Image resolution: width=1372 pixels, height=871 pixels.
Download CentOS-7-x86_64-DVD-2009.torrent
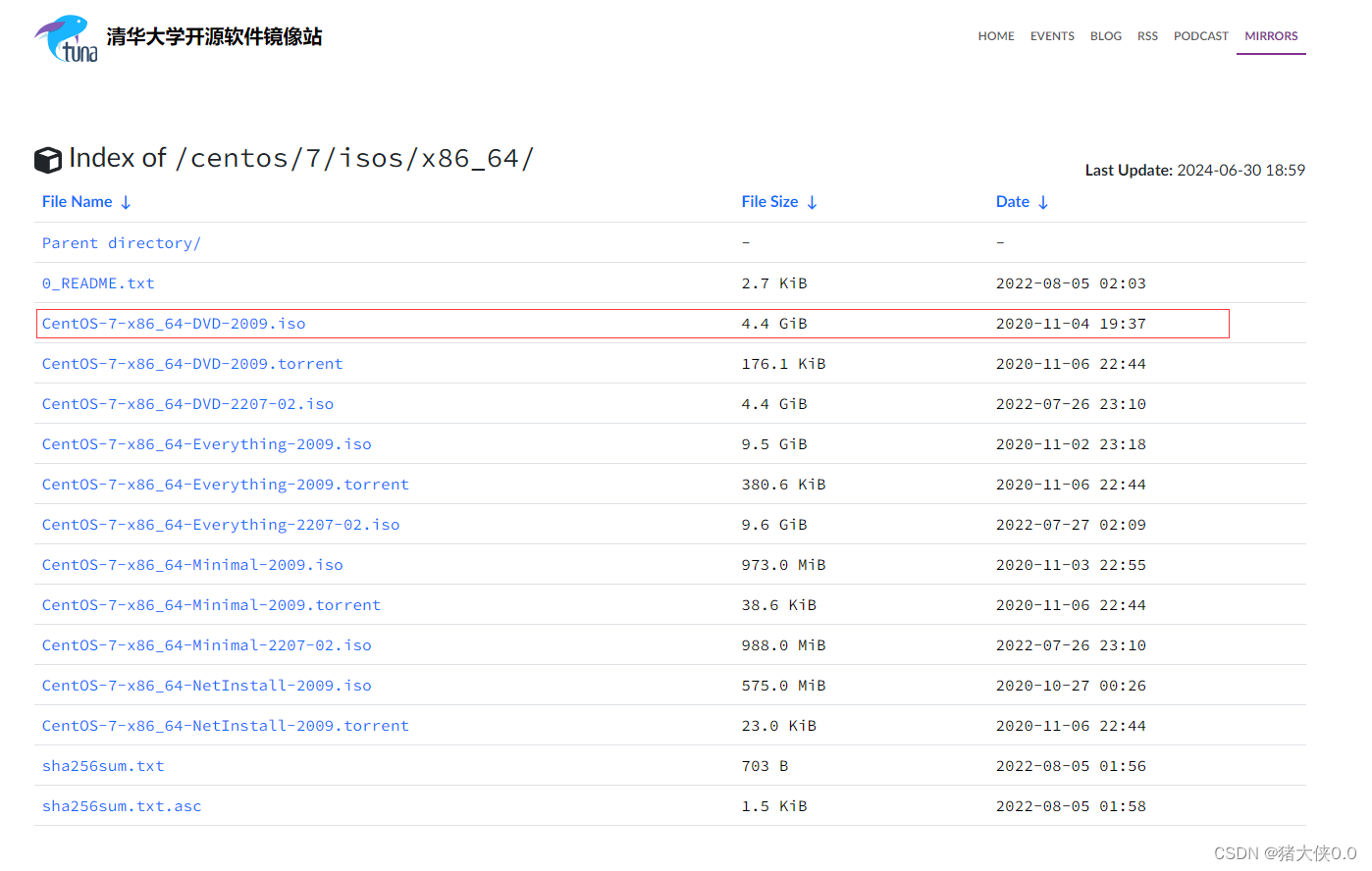coord(192,364)
